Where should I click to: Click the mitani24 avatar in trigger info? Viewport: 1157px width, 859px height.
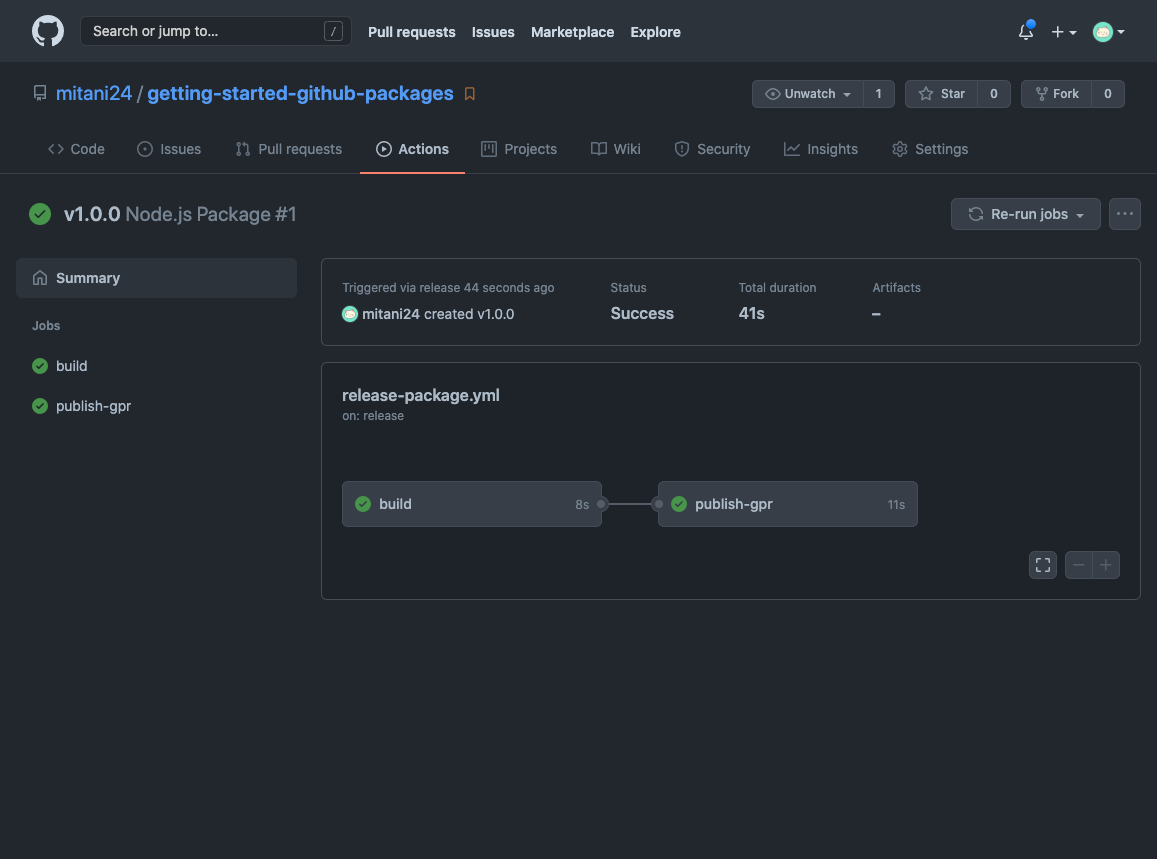pyautogui.click(x=350, y=314)
